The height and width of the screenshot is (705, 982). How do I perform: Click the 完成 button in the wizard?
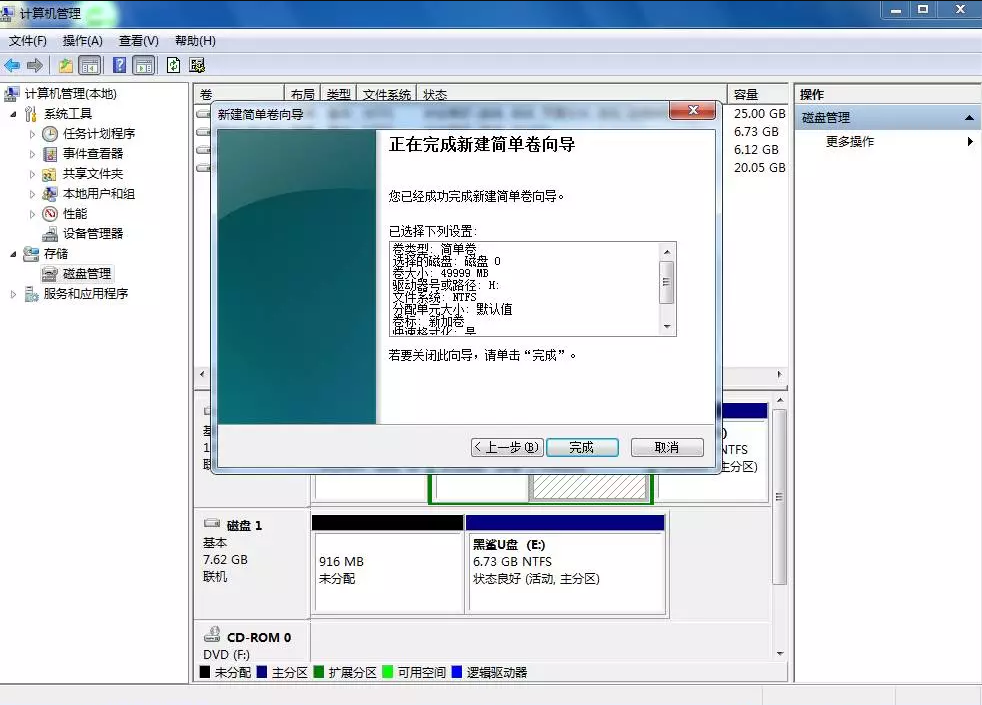pos(582,447)
